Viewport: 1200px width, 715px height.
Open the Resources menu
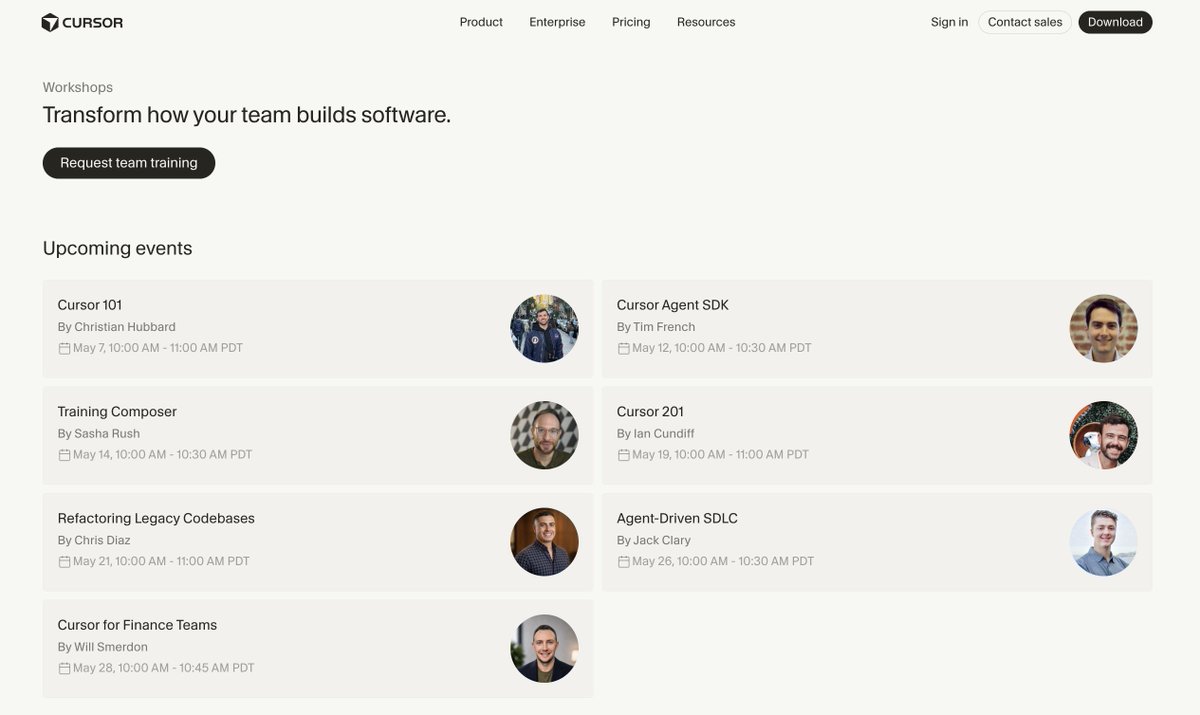coord(706,22)
